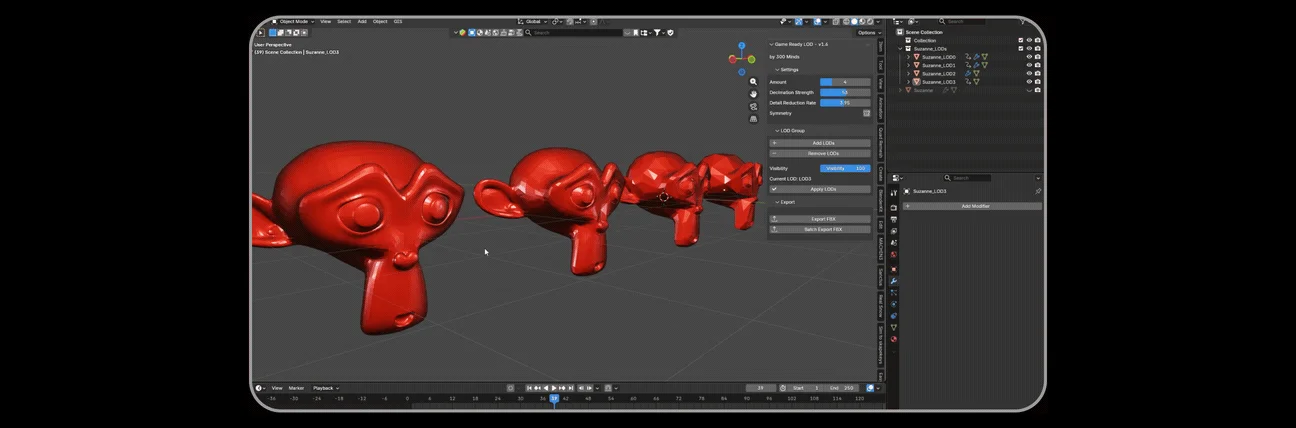The height and width of the screenshot is (428, 1296).
Task: Collapse the LOD Group section
Action: [777, 130]
